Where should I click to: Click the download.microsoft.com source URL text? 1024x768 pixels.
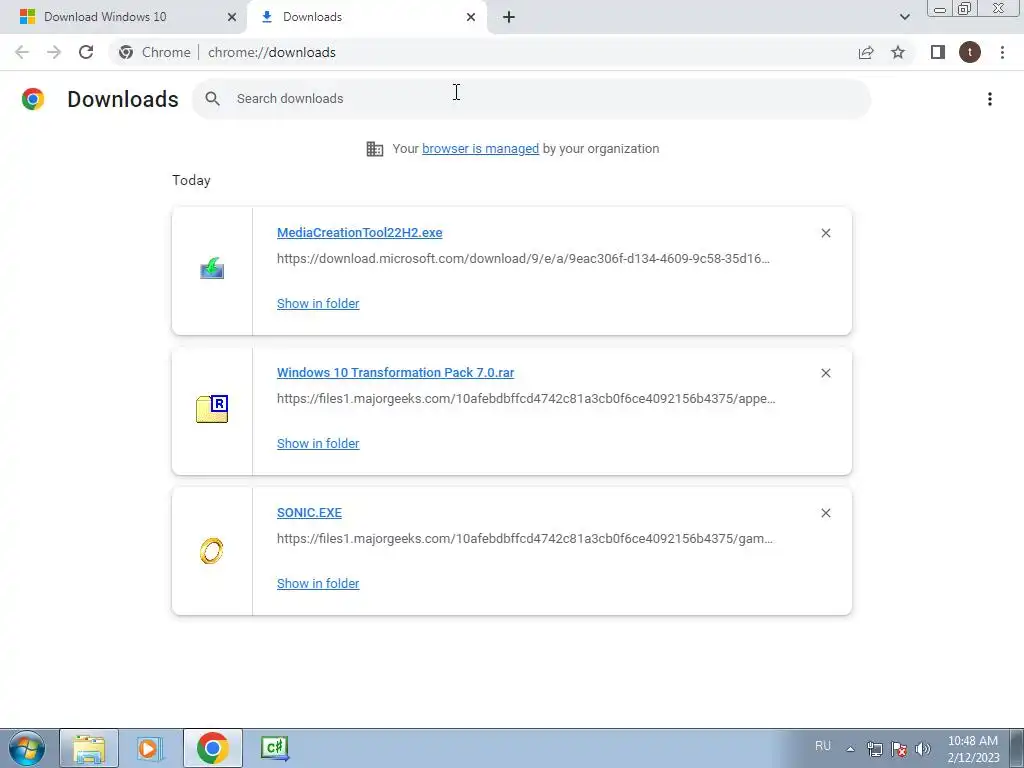[x=523, y=259]
